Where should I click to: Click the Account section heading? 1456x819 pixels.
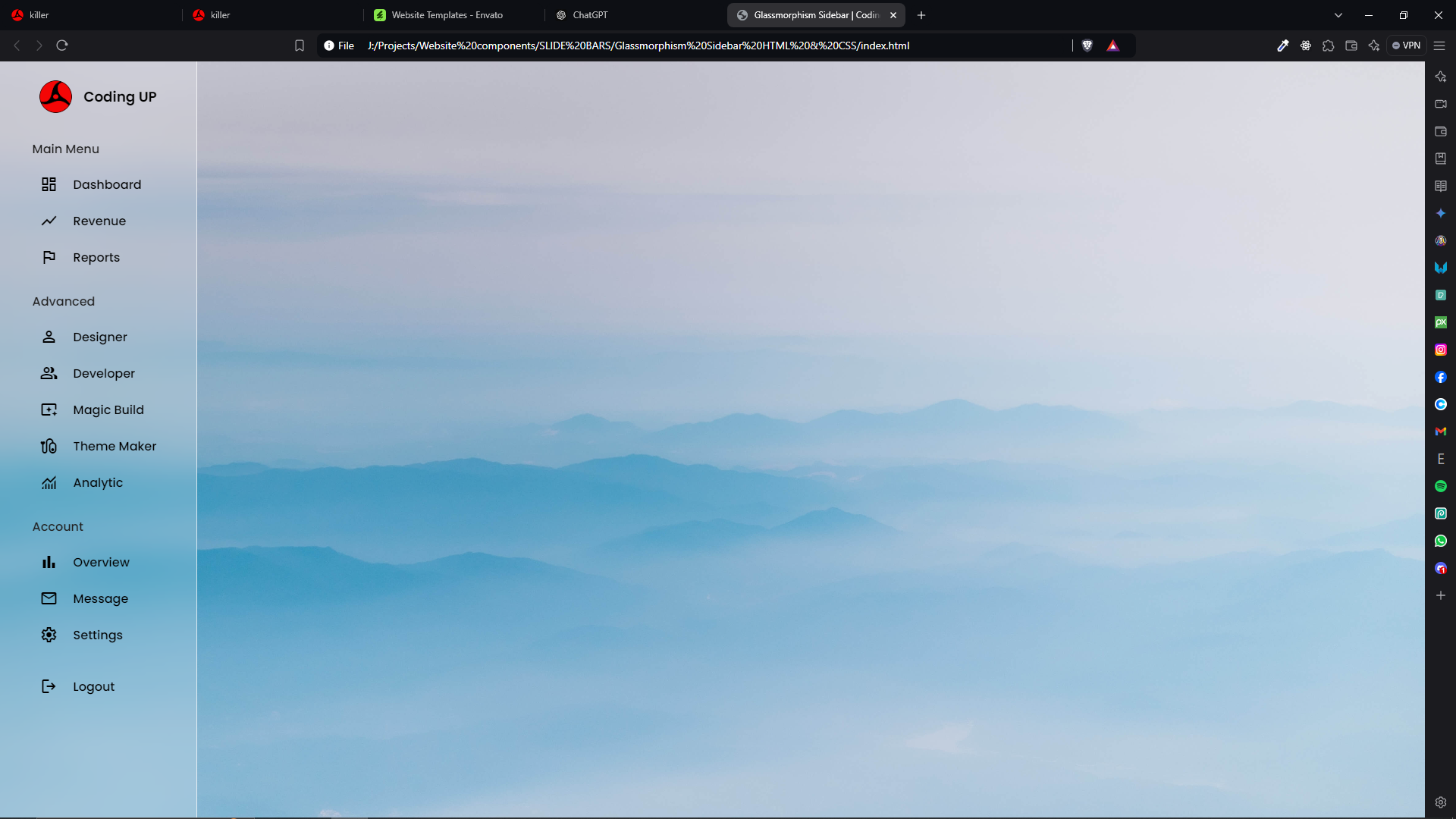pyautogui.click(x=58, y=526)
